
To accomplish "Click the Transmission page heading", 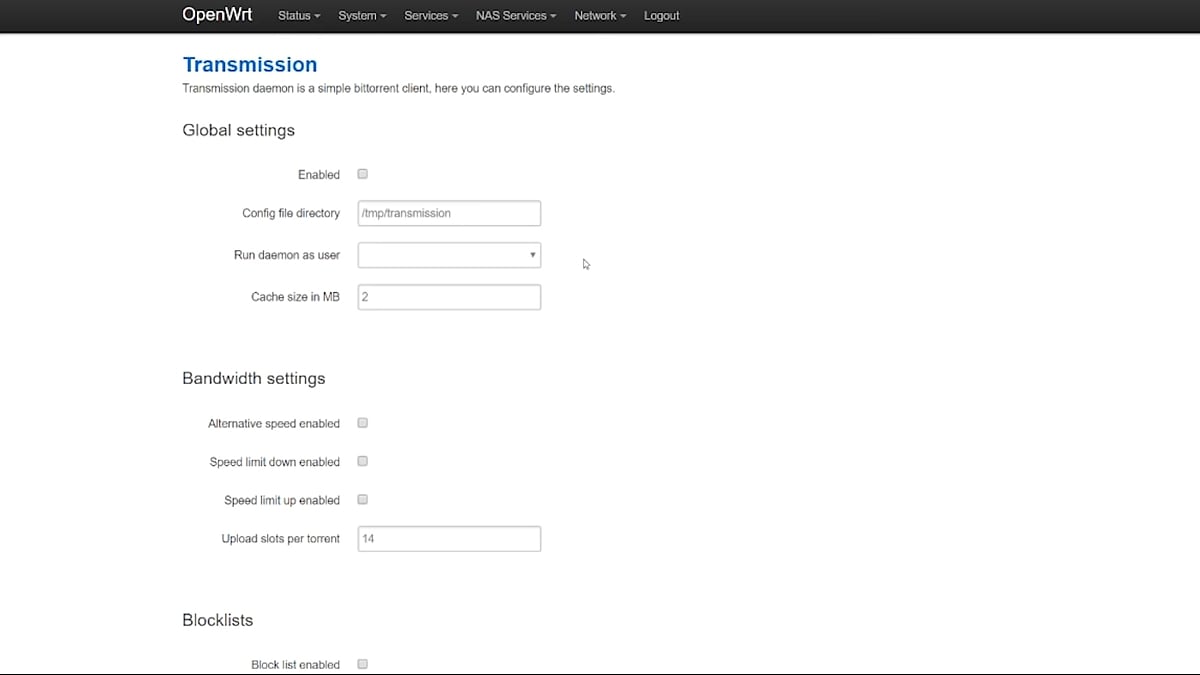I will [250, 65].
